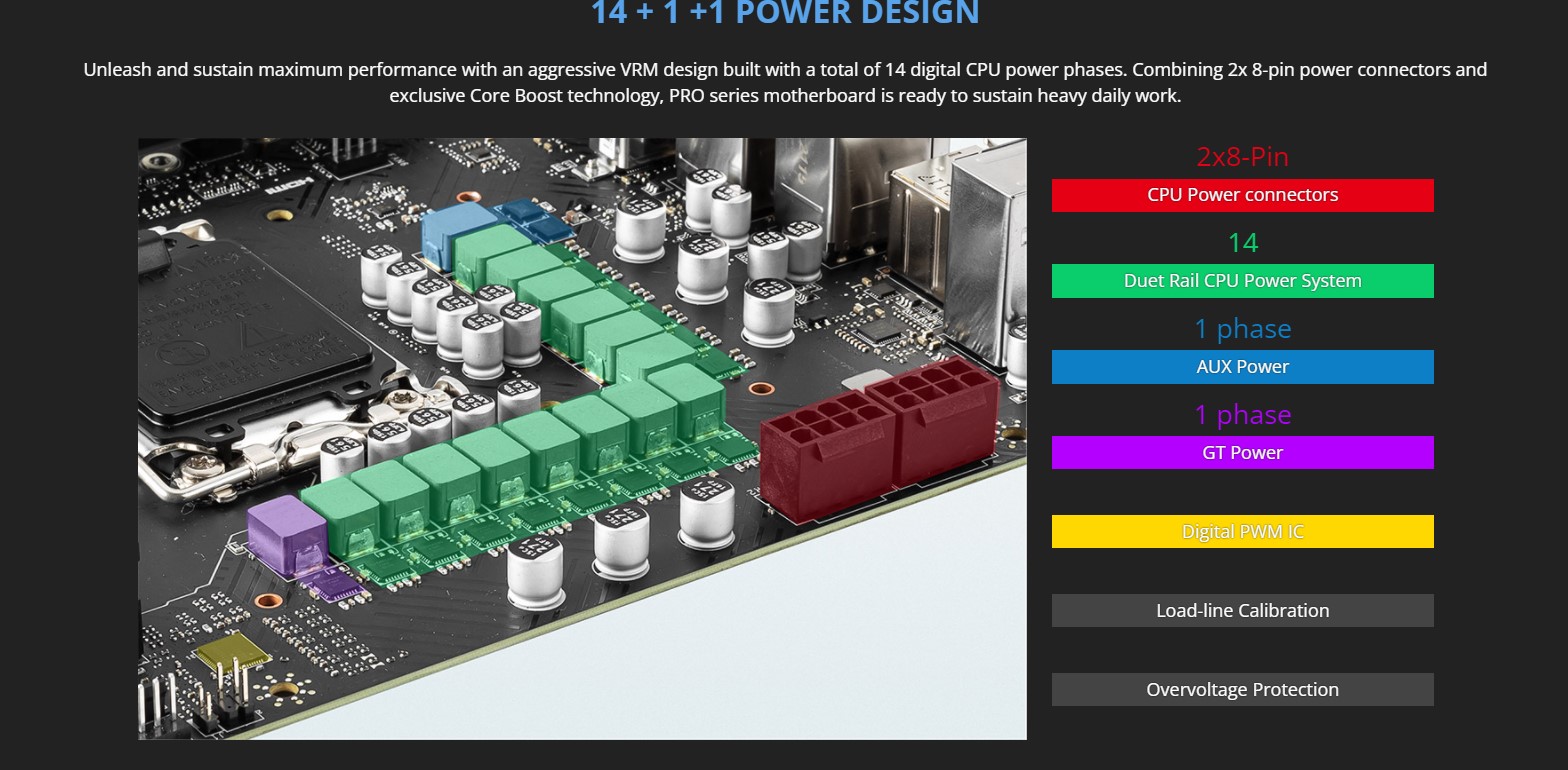Click the yellow-highlighted PWM chip on motherboard

coord(232,652)
